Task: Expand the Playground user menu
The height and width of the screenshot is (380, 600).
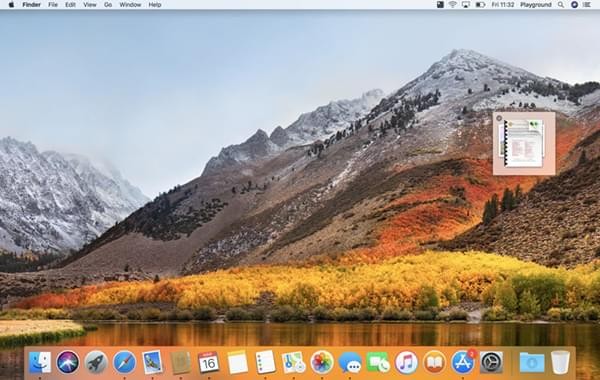Action: (x=536, y=5)
